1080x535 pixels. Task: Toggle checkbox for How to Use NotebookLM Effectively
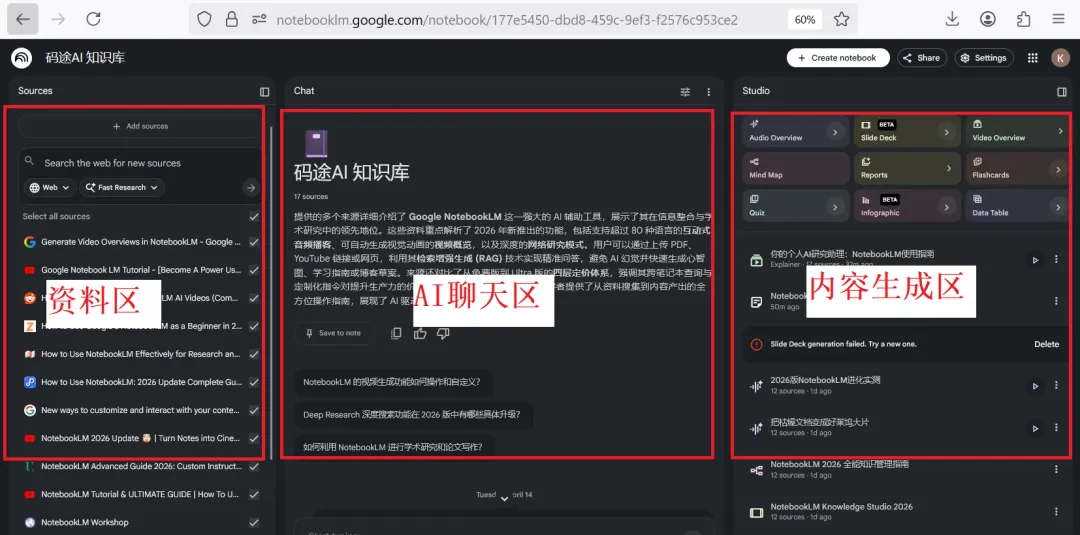(x=254, y=354)
